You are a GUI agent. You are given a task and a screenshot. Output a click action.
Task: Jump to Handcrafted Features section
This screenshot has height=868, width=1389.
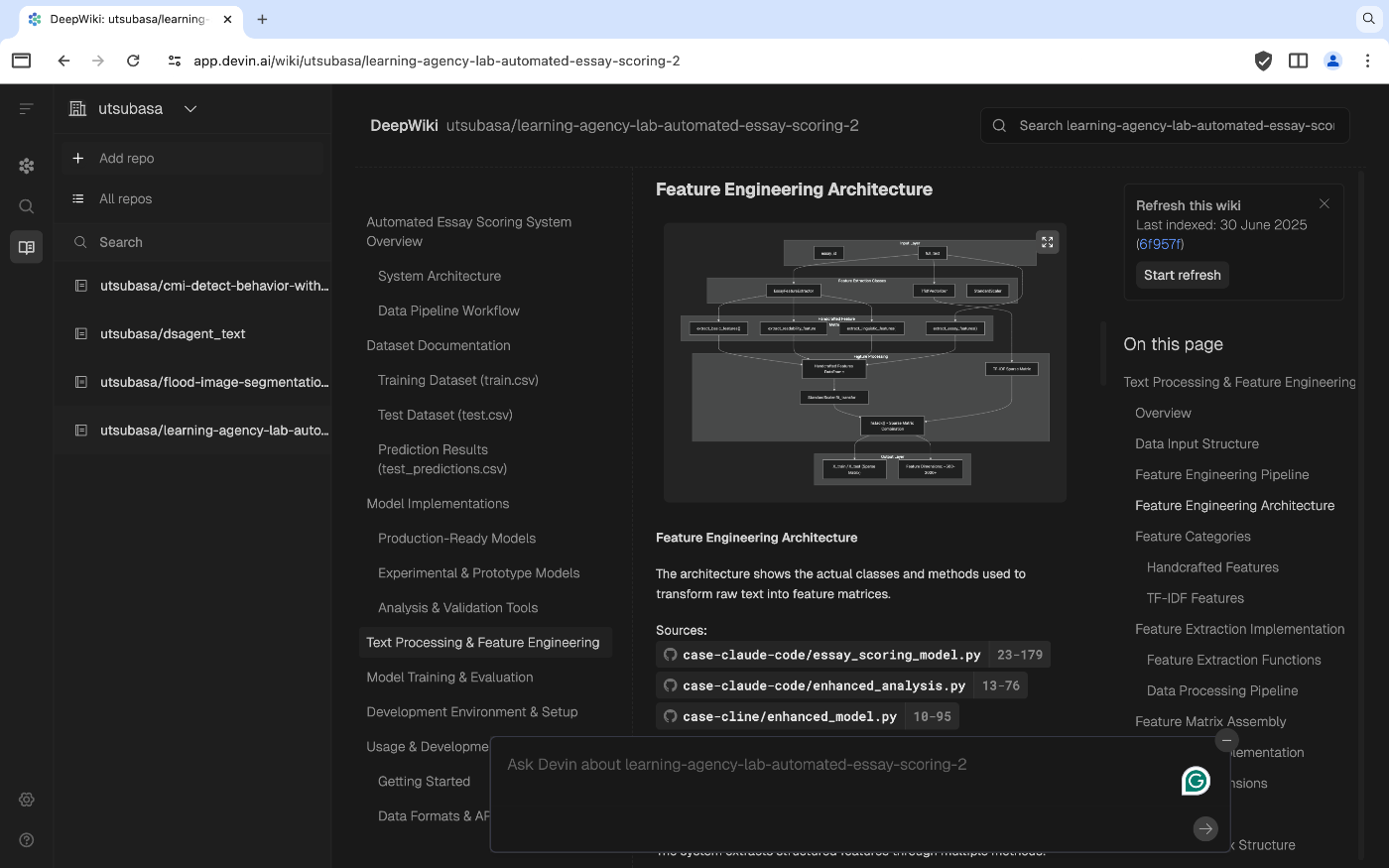tap(1212, 567)
